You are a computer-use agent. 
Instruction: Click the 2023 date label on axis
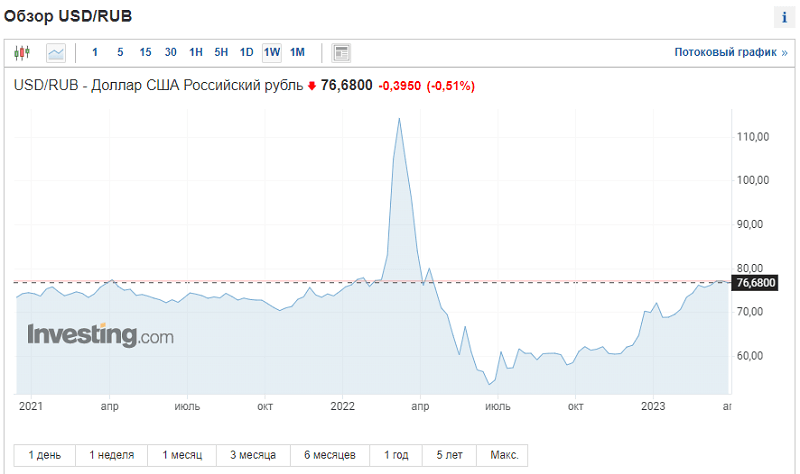[x=653, y=406]
